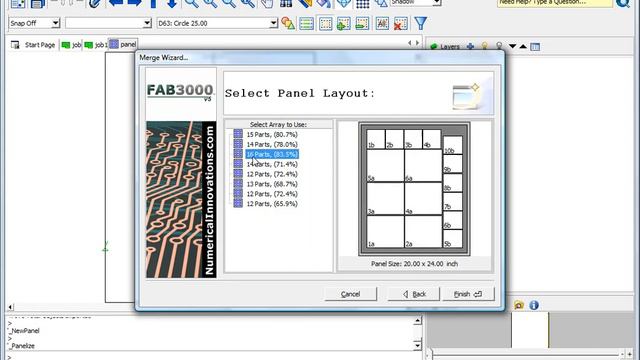Viewport: 640px width, 360px height.
Task: Move layer down with black down arrow
Action: coord(512,47)
